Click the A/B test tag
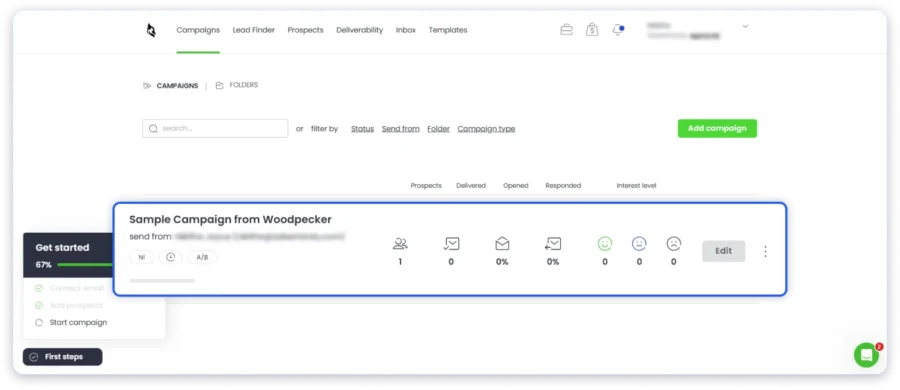 203,257
